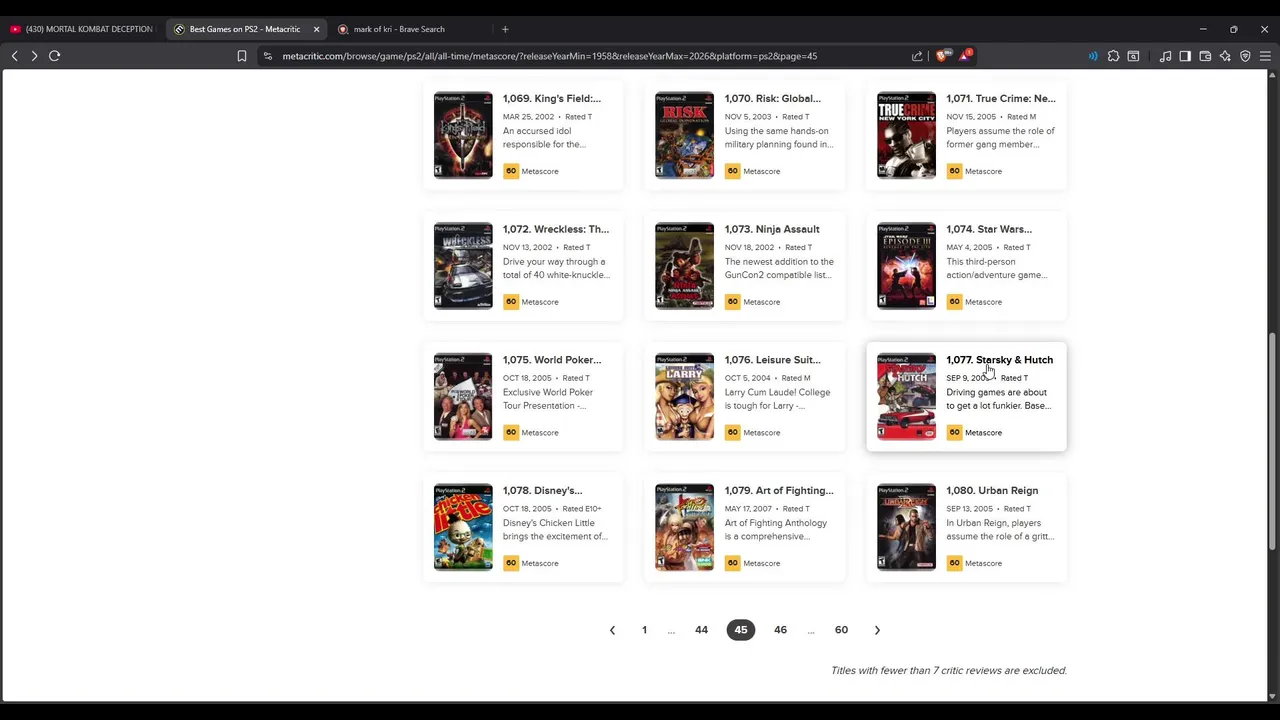
Task: Switch to Mortal Kombat Deception YouTube tab
Action: tap(81, 29)
